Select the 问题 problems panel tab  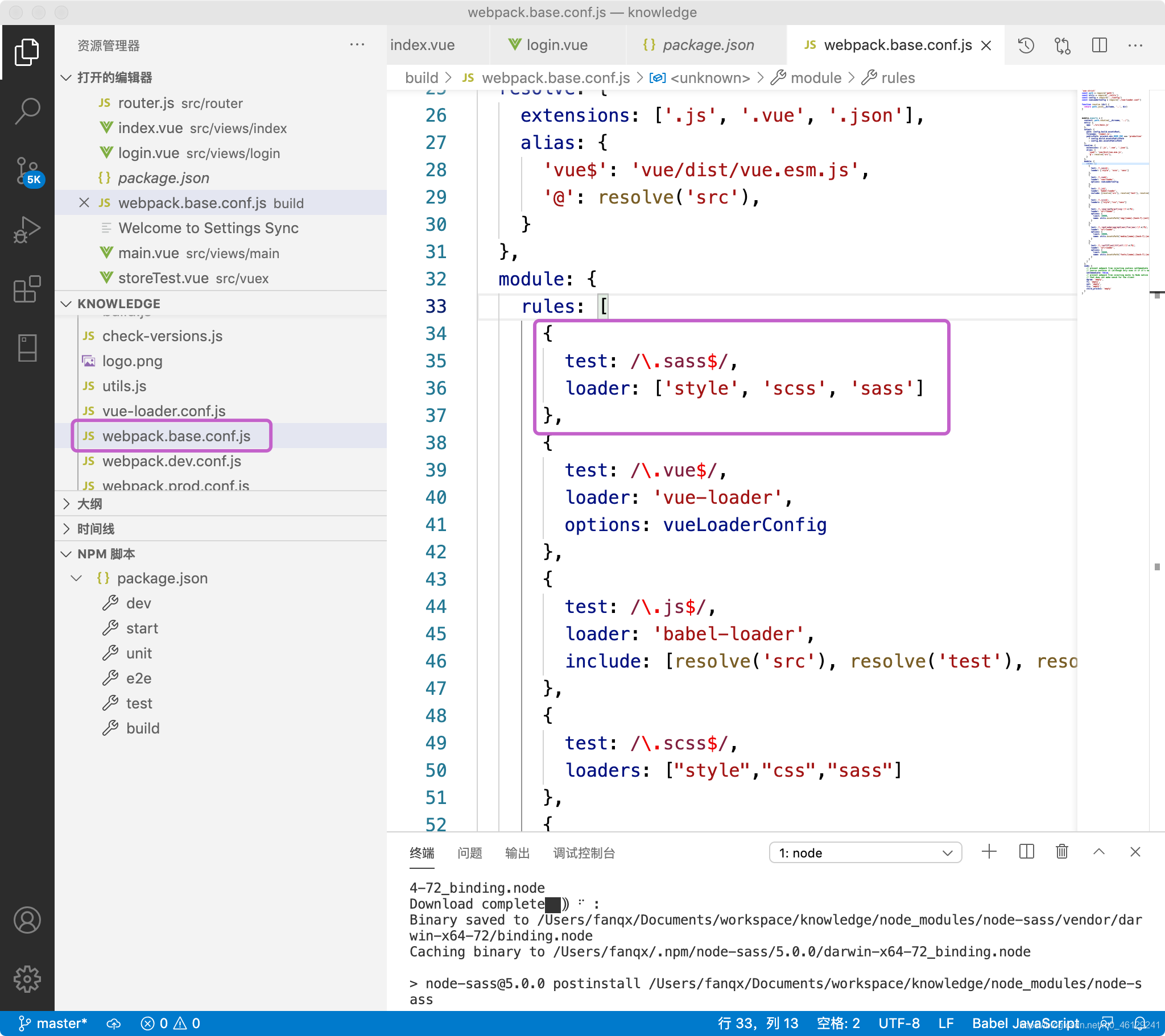click(x=470, y=853)
